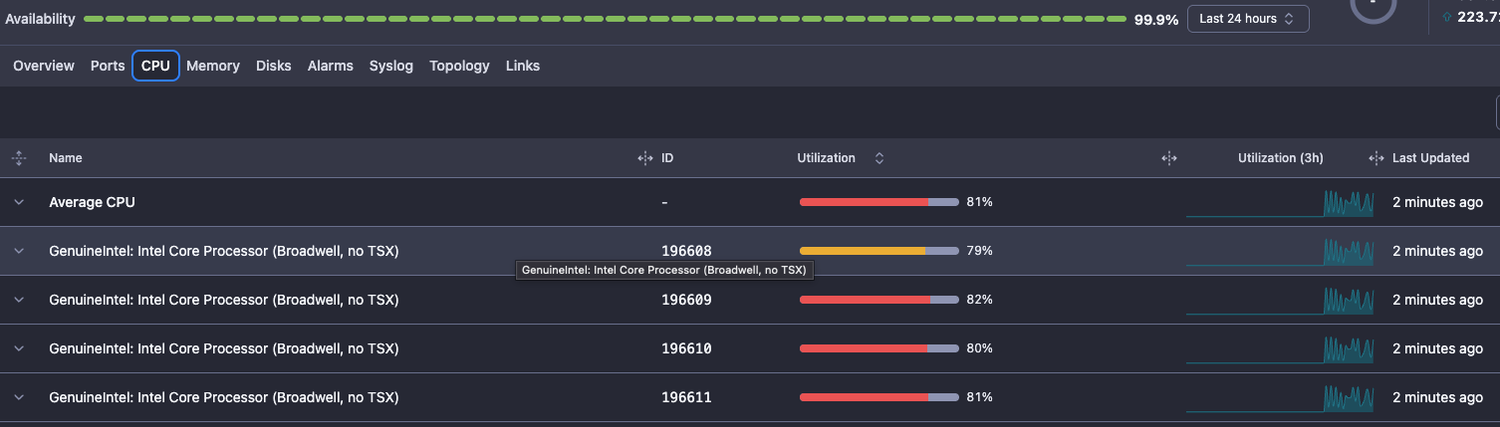Expand the Average CPU row
Image resolution: width=1500 pixels, height=427 pixels.
[18, 202]
